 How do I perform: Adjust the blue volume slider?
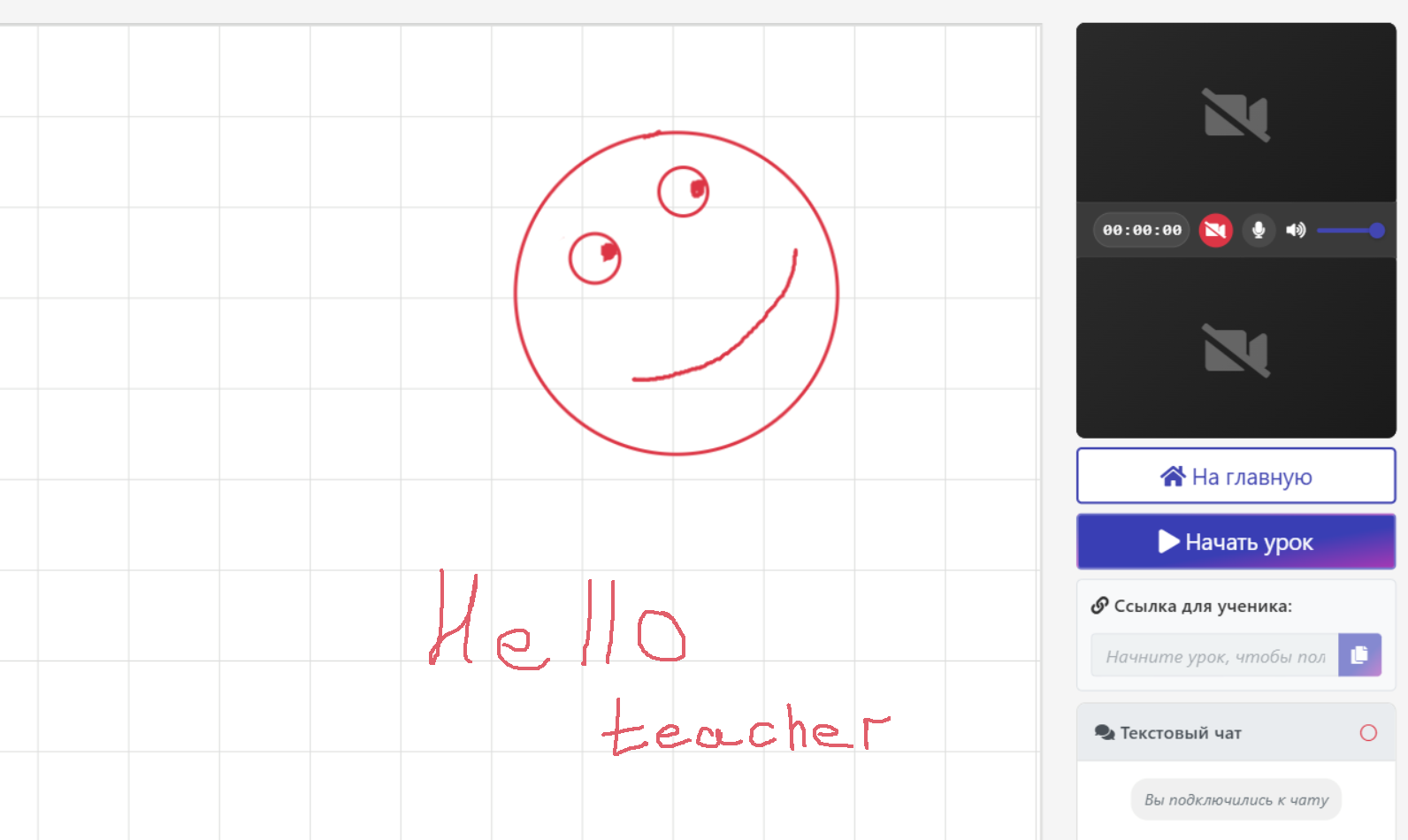pyautogui.click(x=1351, y=230)
